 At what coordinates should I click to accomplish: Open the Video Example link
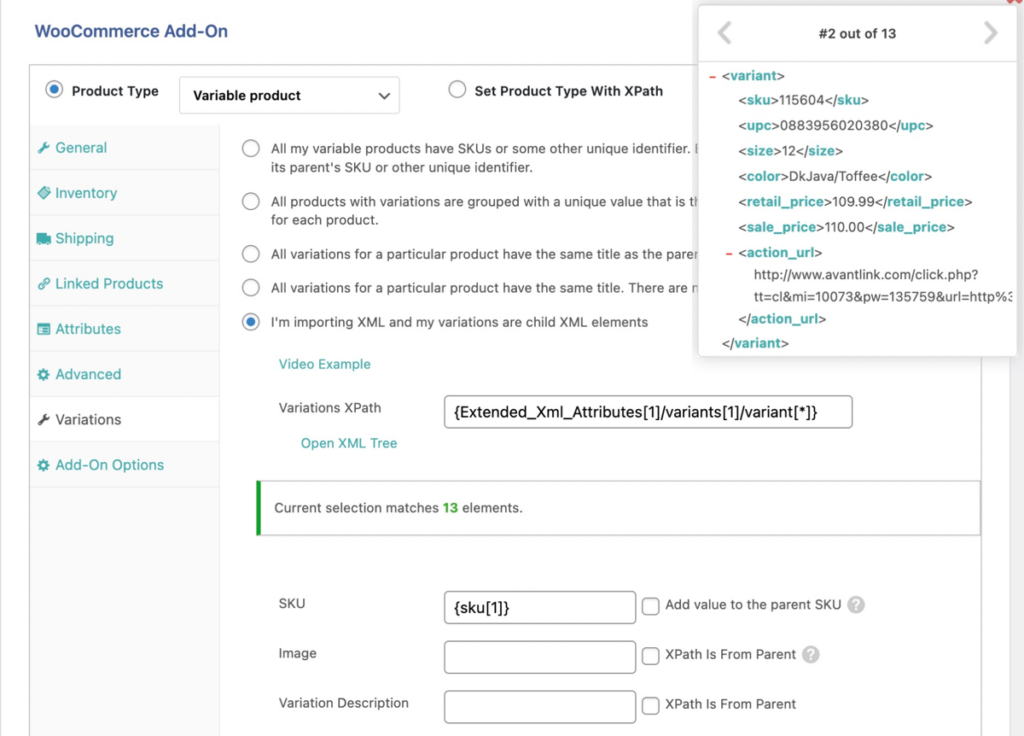325,364
